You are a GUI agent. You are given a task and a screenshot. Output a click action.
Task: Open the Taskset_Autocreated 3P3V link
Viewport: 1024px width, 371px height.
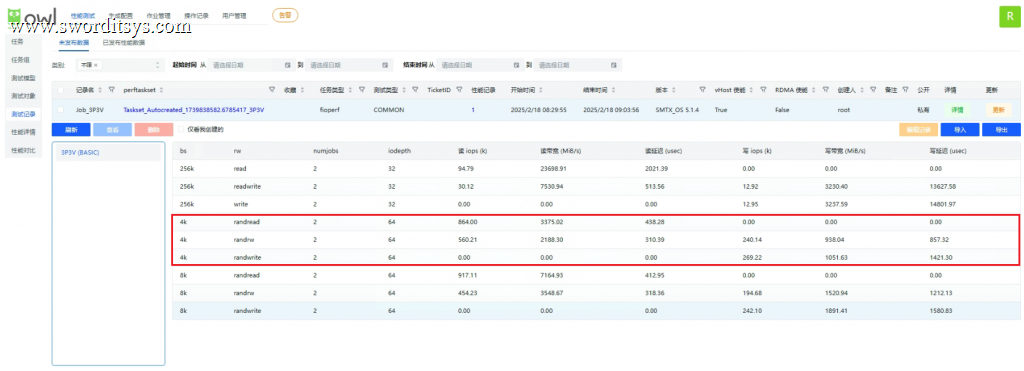pos(193,110)
